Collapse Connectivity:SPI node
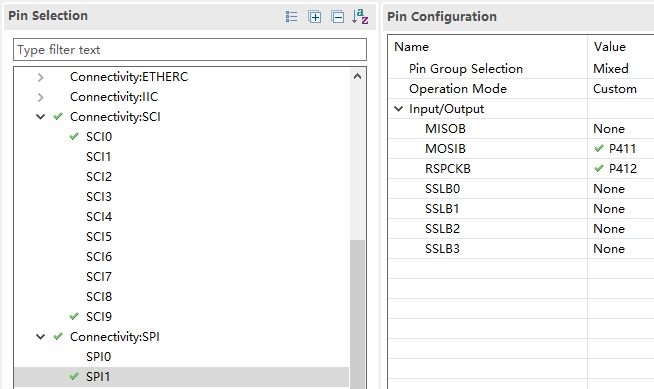654x389 pixels. (40, 336)
